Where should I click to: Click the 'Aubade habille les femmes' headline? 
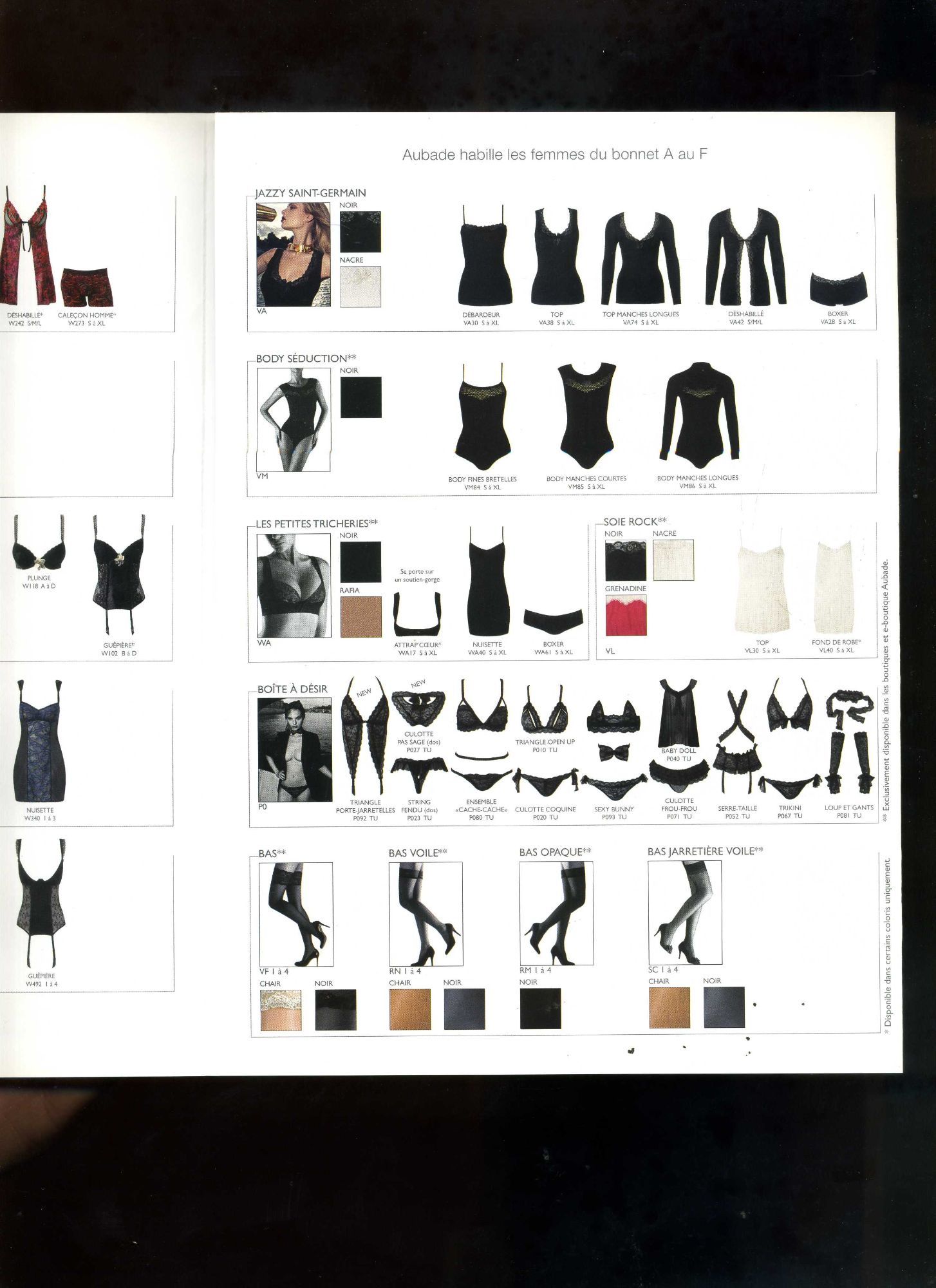(x=555, y=155)
